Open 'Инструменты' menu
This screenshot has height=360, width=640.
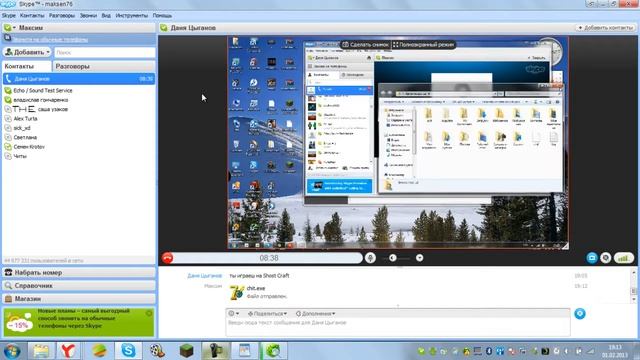click(x=131, y=16)
